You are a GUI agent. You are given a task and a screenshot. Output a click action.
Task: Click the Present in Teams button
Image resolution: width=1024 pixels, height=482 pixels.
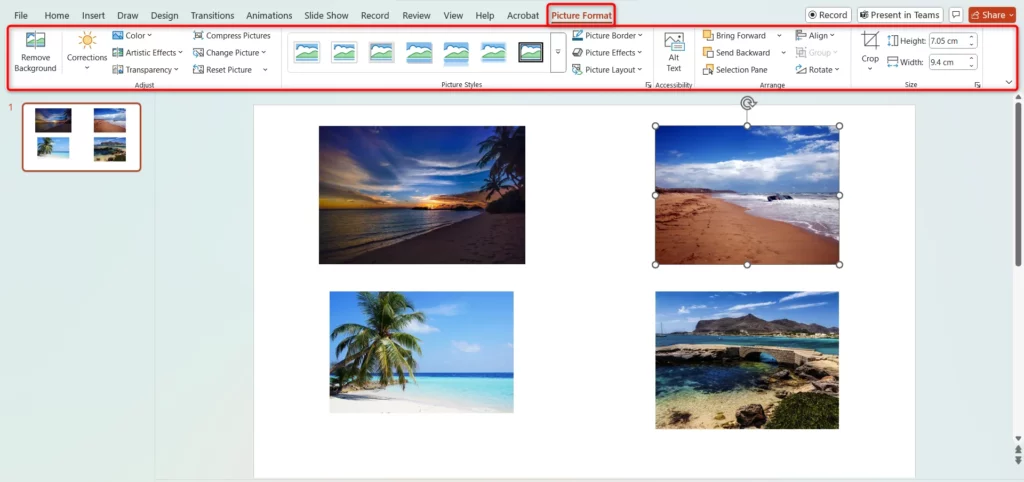coord(899,15)
